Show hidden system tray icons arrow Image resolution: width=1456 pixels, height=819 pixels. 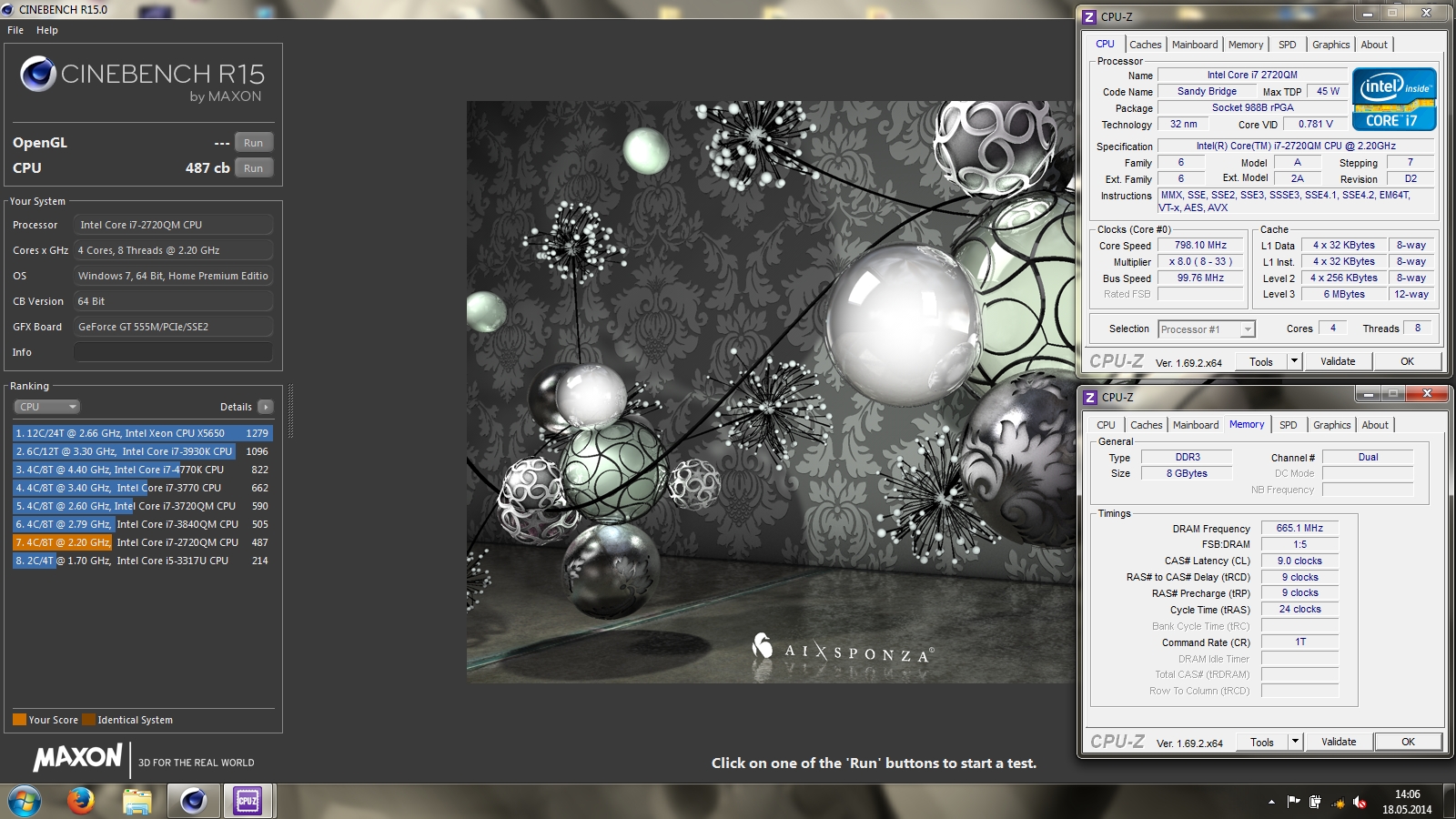coord(1271,802)
